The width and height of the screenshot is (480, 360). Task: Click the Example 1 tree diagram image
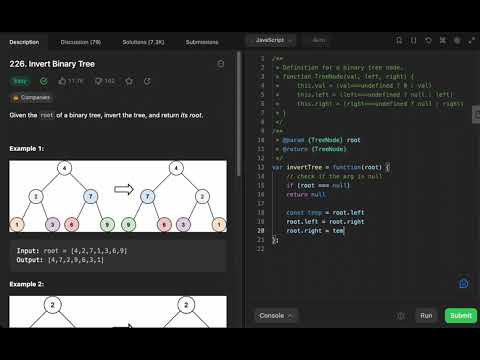pyautogui.click(x=118, y=196)
